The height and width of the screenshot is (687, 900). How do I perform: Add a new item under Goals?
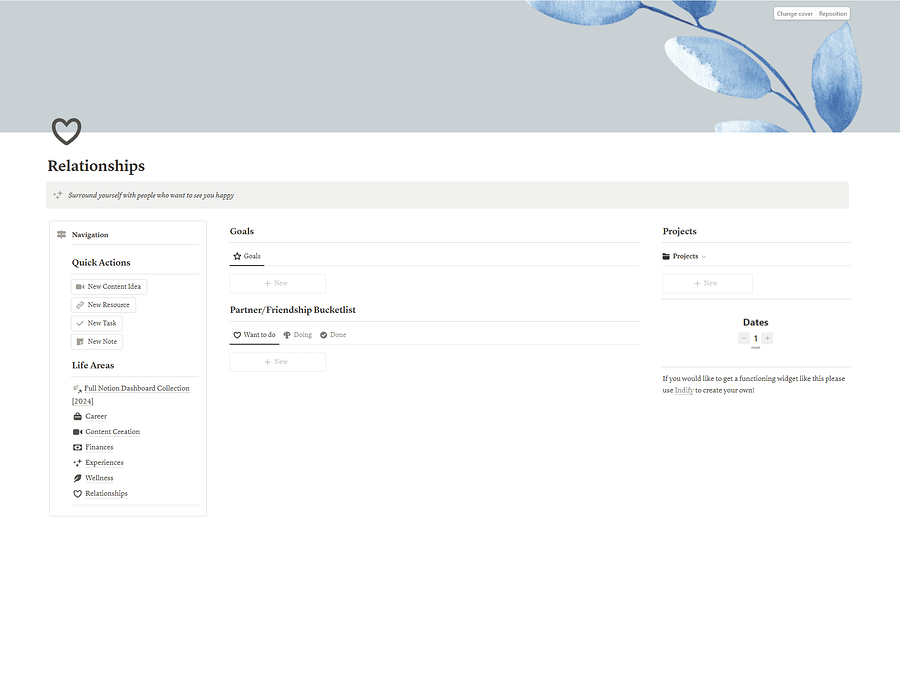point(278,284)
